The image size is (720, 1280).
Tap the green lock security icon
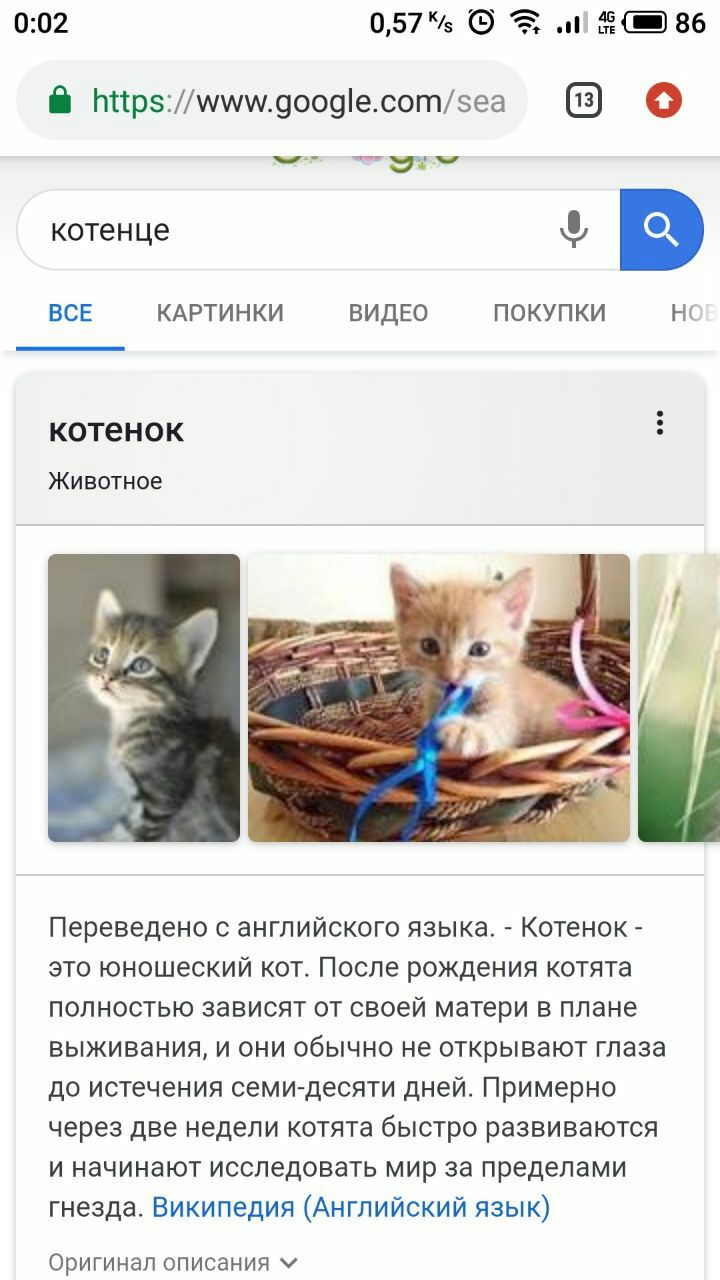(x=60, y=100)
